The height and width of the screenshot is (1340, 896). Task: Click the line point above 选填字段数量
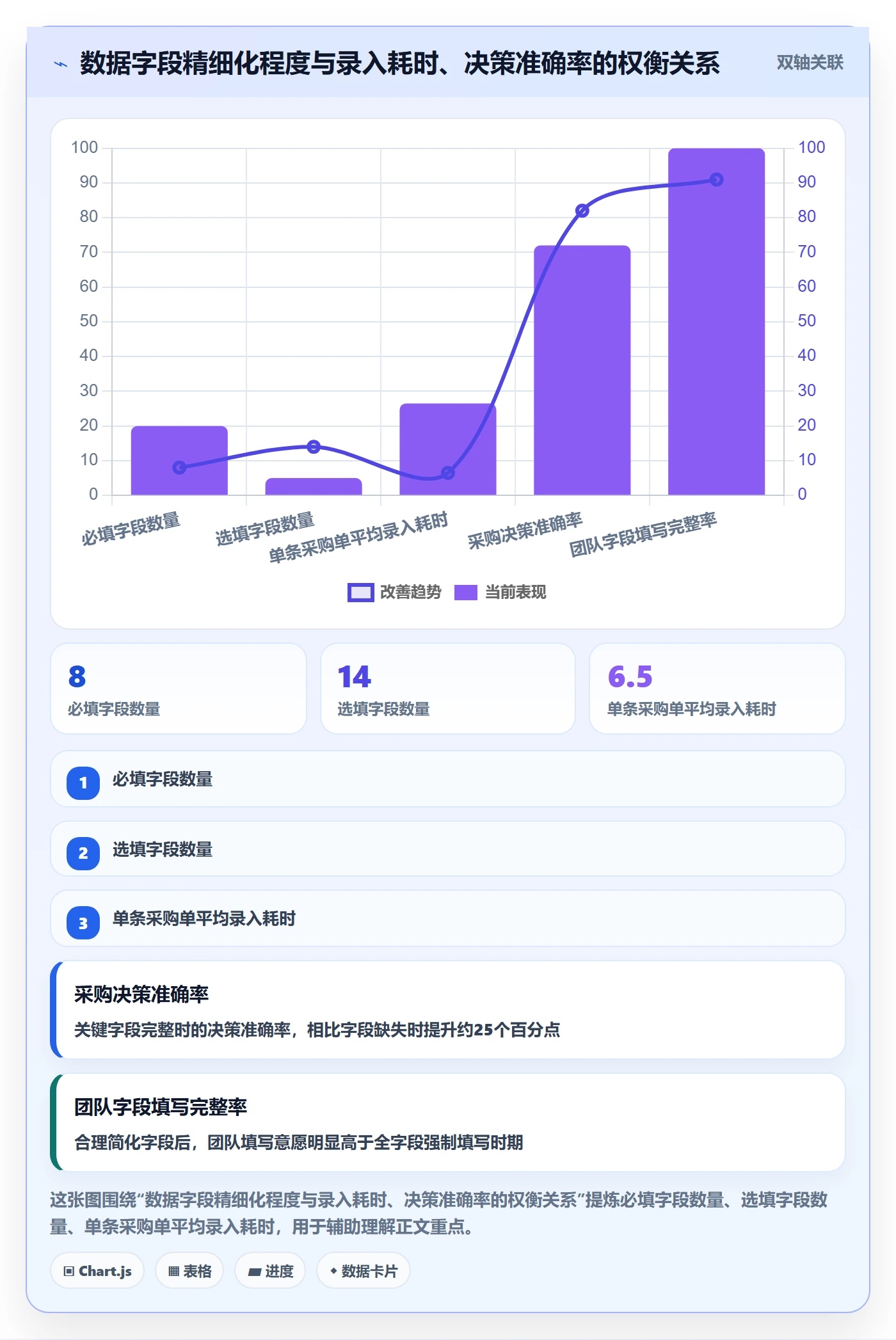(314, 447)
